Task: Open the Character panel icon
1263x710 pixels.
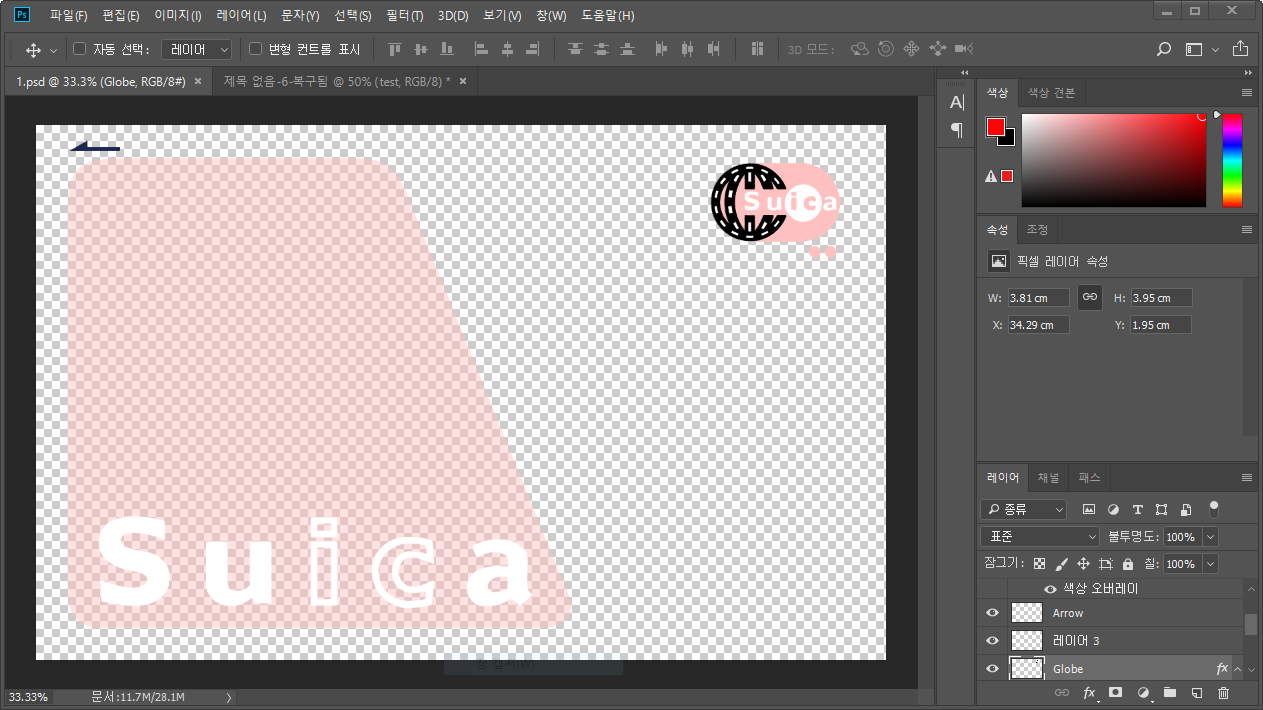Action: point(957,102)
